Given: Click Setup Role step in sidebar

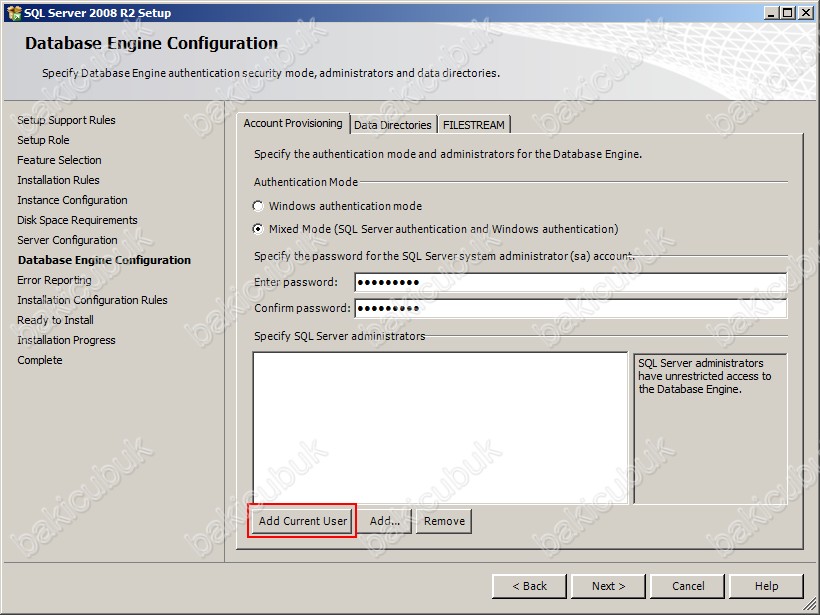Looking at the screenshot, I should point(43,140).
